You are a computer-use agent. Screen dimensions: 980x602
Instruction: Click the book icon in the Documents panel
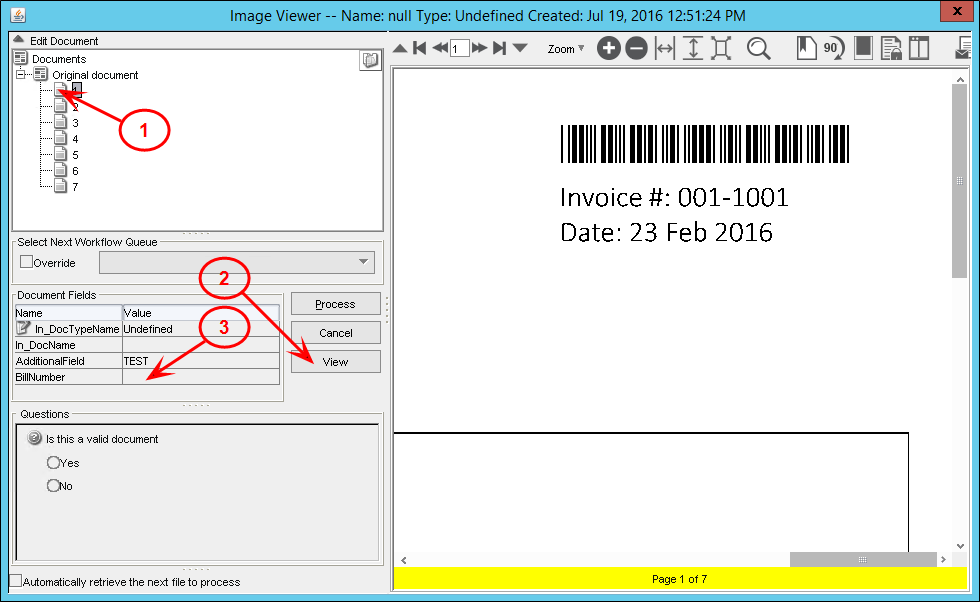click(371, 60)
